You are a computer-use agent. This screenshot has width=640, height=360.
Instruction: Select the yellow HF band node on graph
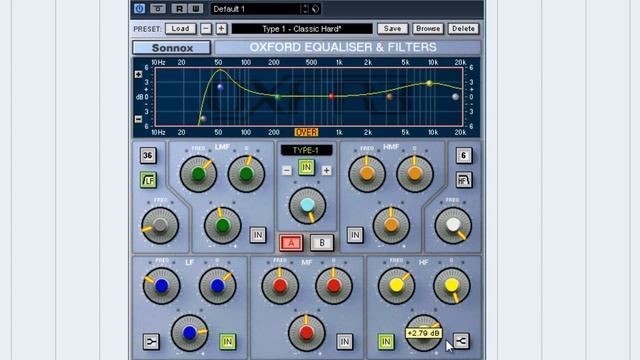pyautogui.click(x=429, y=83)
